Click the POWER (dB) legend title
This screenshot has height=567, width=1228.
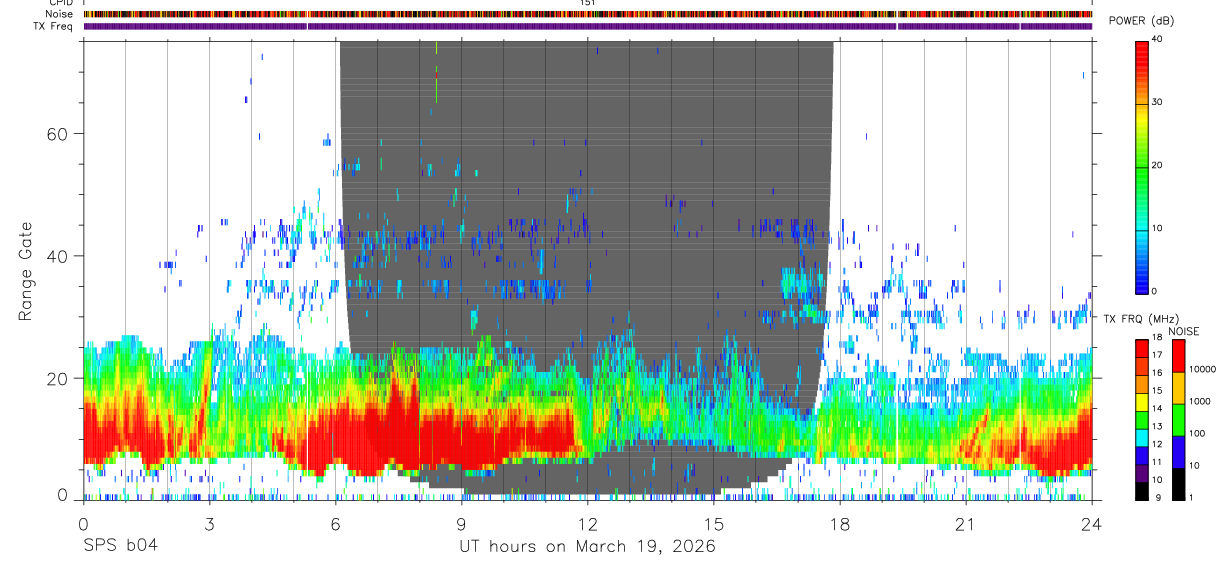(x=1141, y=21)
